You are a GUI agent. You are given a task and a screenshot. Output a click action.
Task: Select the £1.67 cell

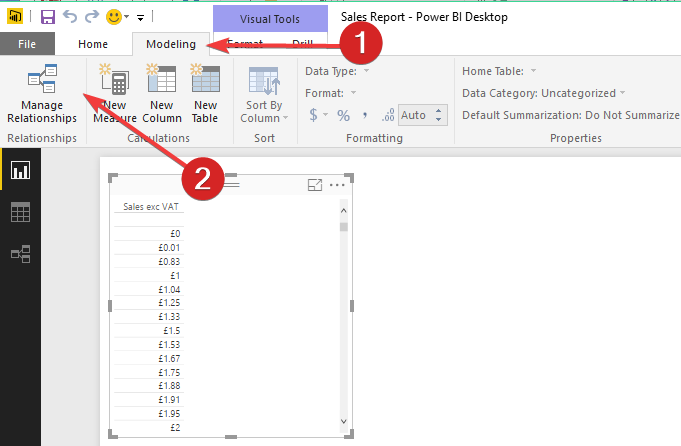coord(169,358)
